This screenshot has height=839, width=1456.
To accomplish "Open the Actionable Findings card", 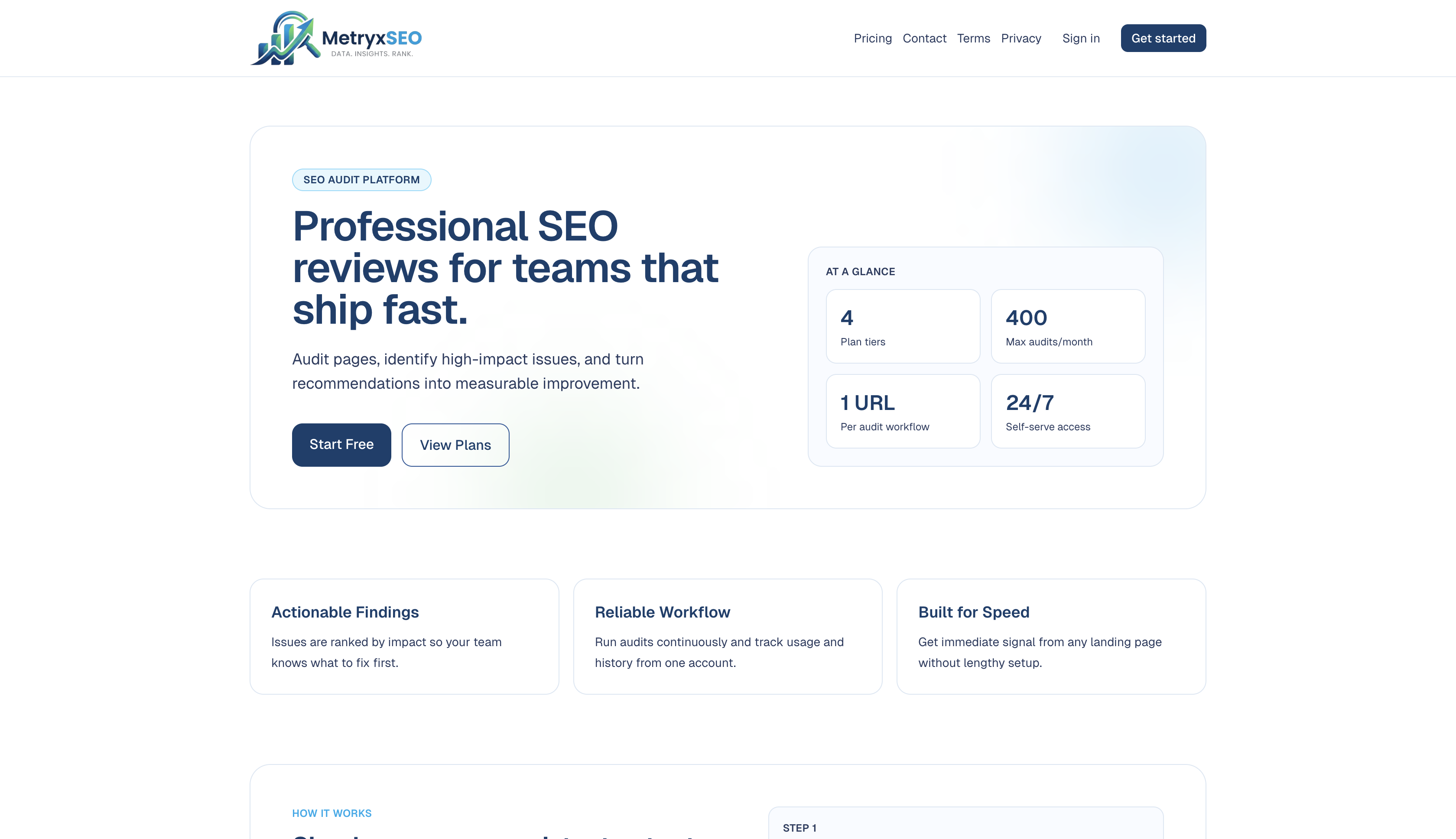I will [404, 636].
